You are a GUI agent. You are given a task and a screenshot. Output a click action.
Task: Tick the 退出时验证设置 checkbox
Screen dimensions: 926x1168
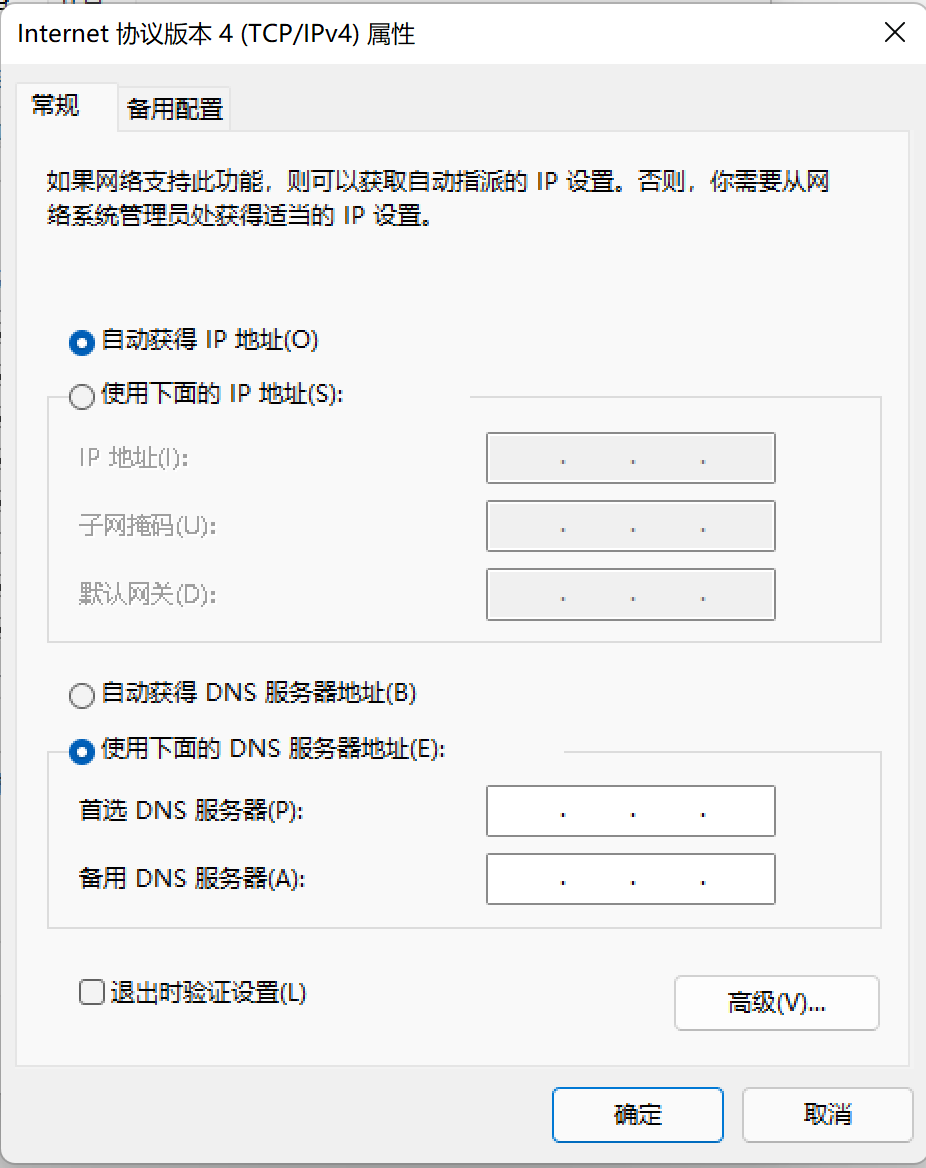point(92,992)
